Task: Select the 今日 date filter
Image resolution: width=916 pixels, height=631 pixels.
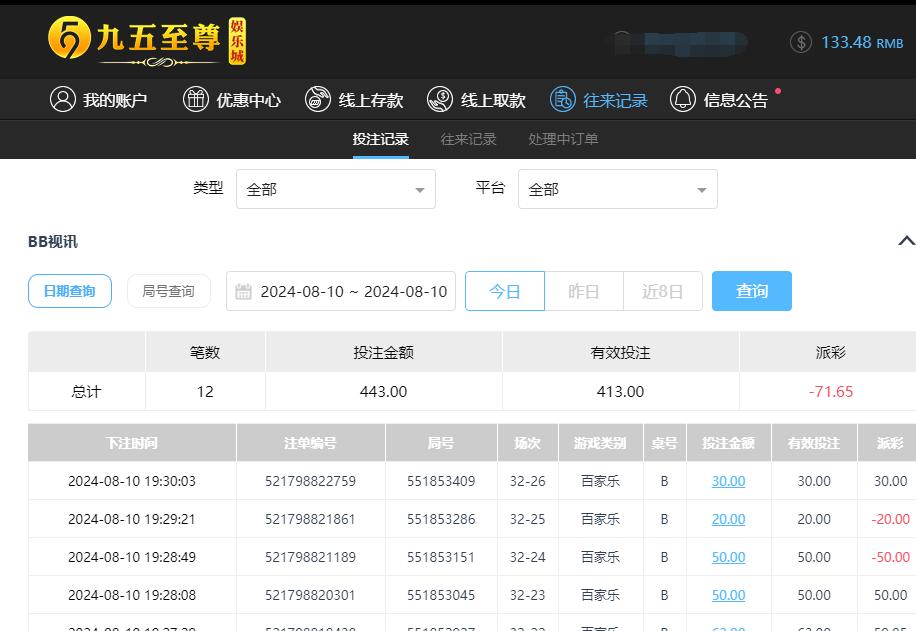Action: click(504, 291)
